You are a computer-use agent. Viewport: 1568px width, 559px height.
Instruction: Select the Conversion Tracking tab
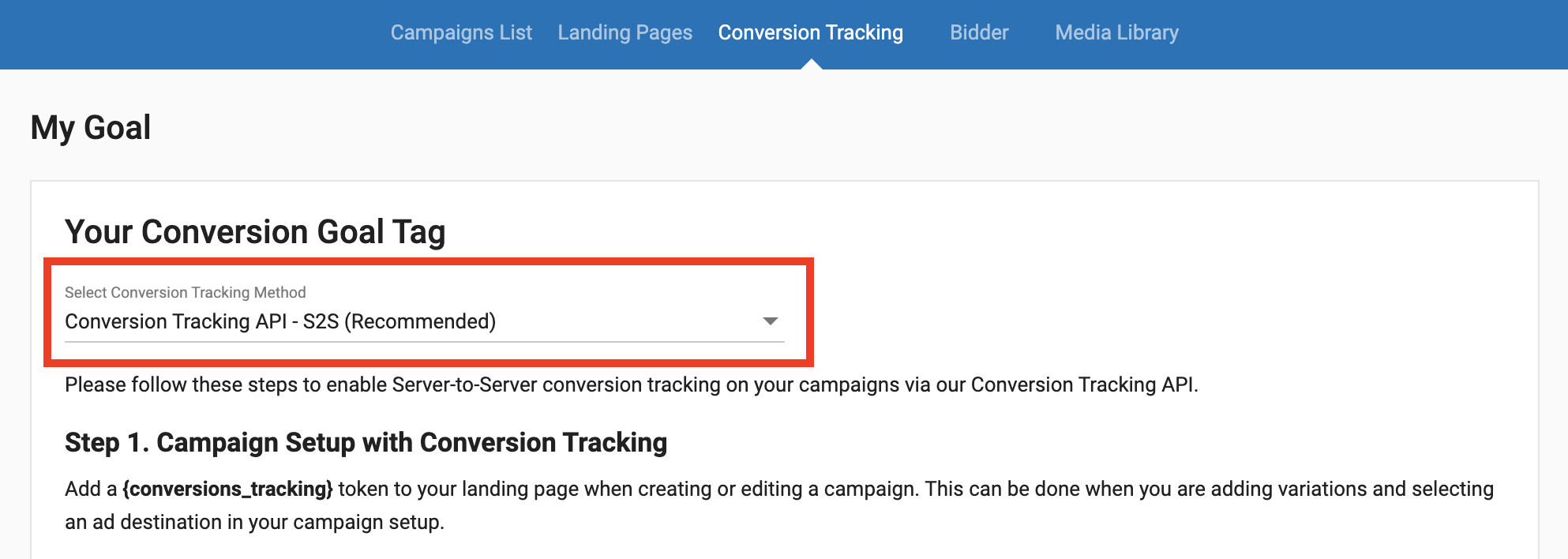coord(810,33)
